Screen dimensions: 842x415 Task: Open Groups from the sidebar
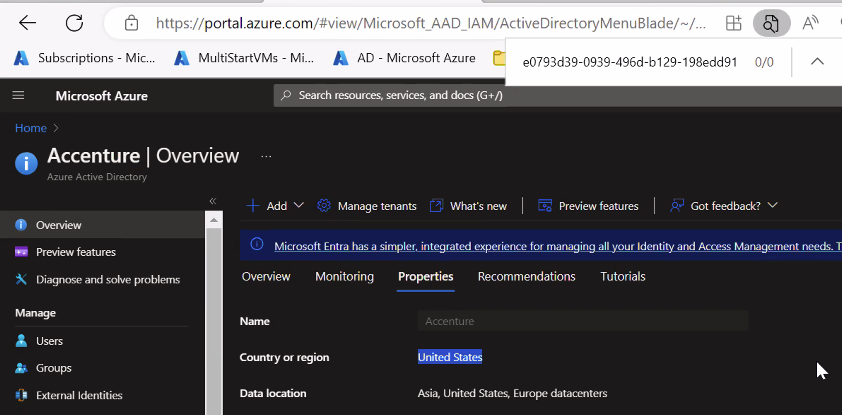pos(52,368)
